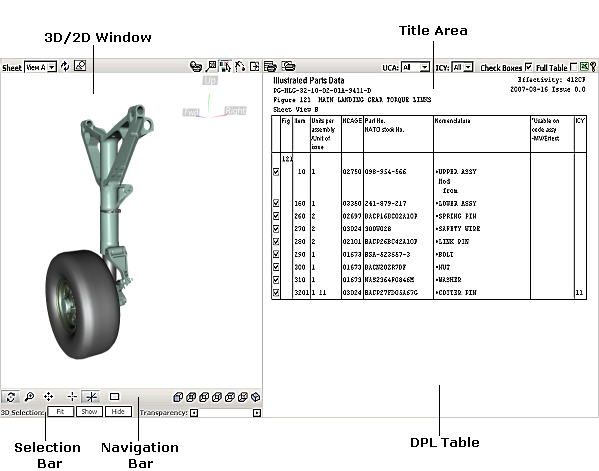Click the green Excel export icon

pos(584,67)
